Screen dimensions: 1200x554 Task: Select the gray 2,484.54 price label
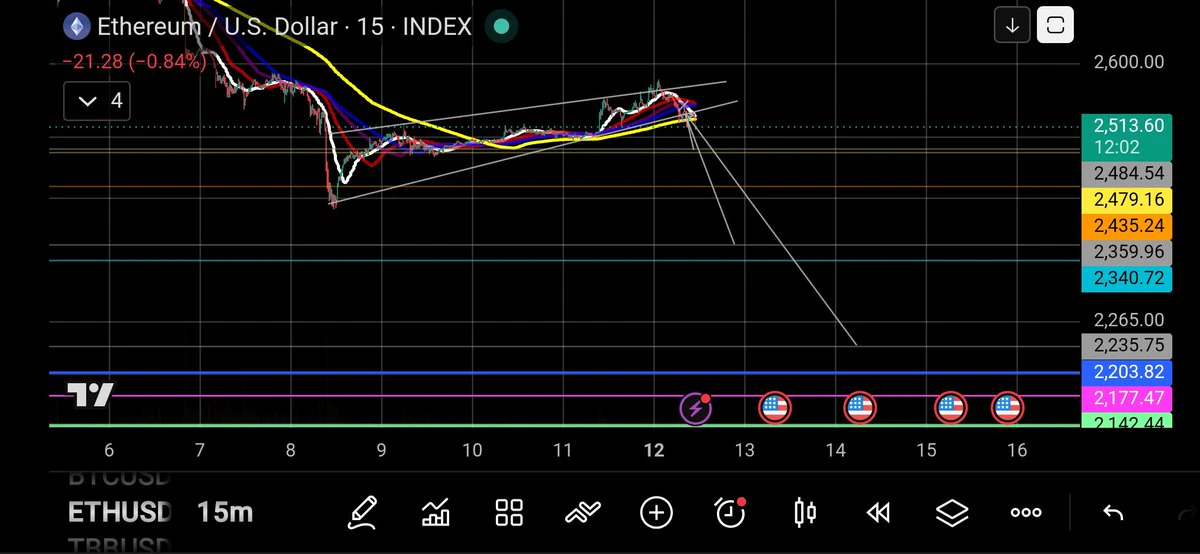1128,174
